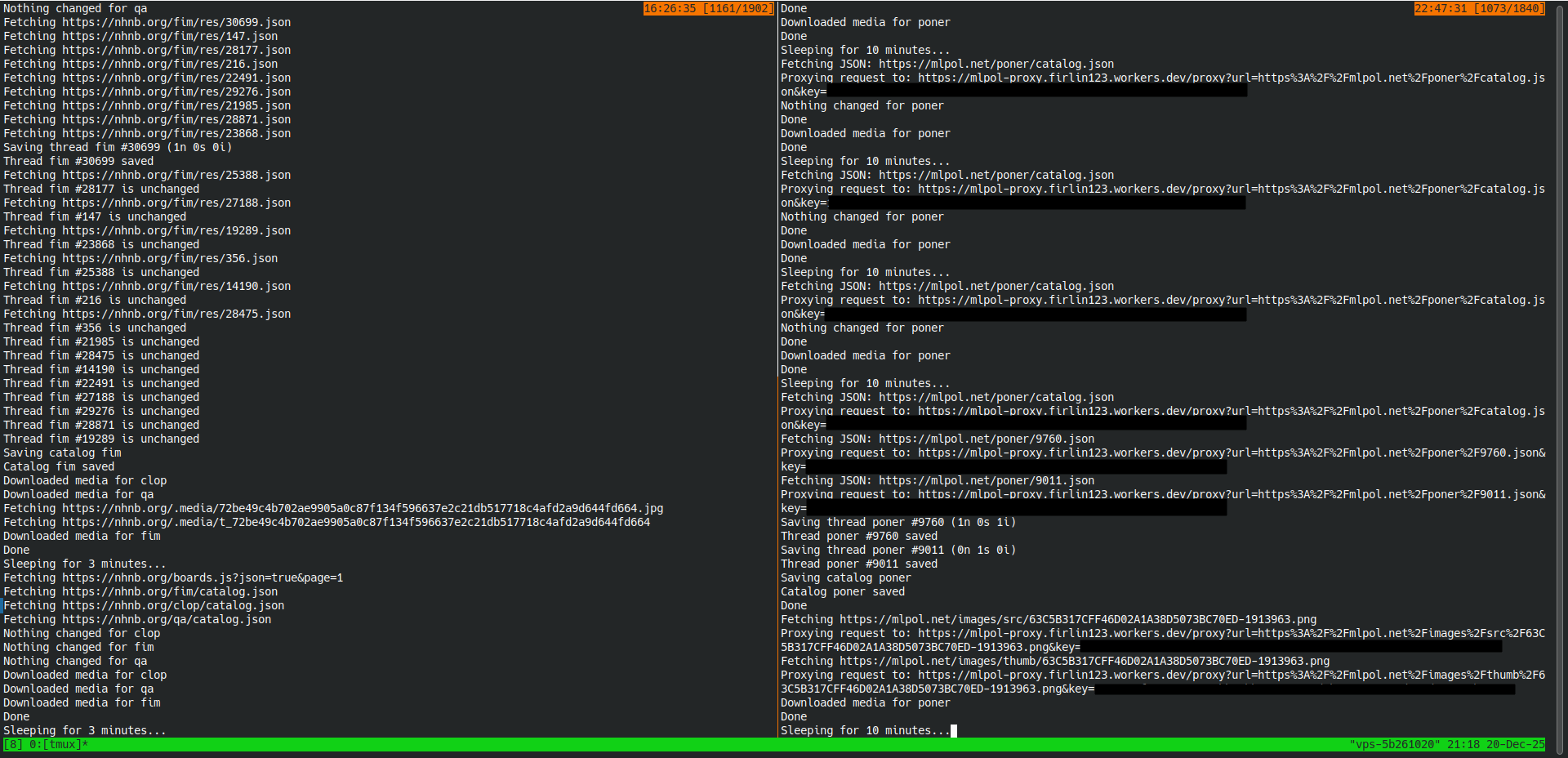
Task: Click line "Saving catalog poner"
Action: pyautogui.click(x=846, y=577)
